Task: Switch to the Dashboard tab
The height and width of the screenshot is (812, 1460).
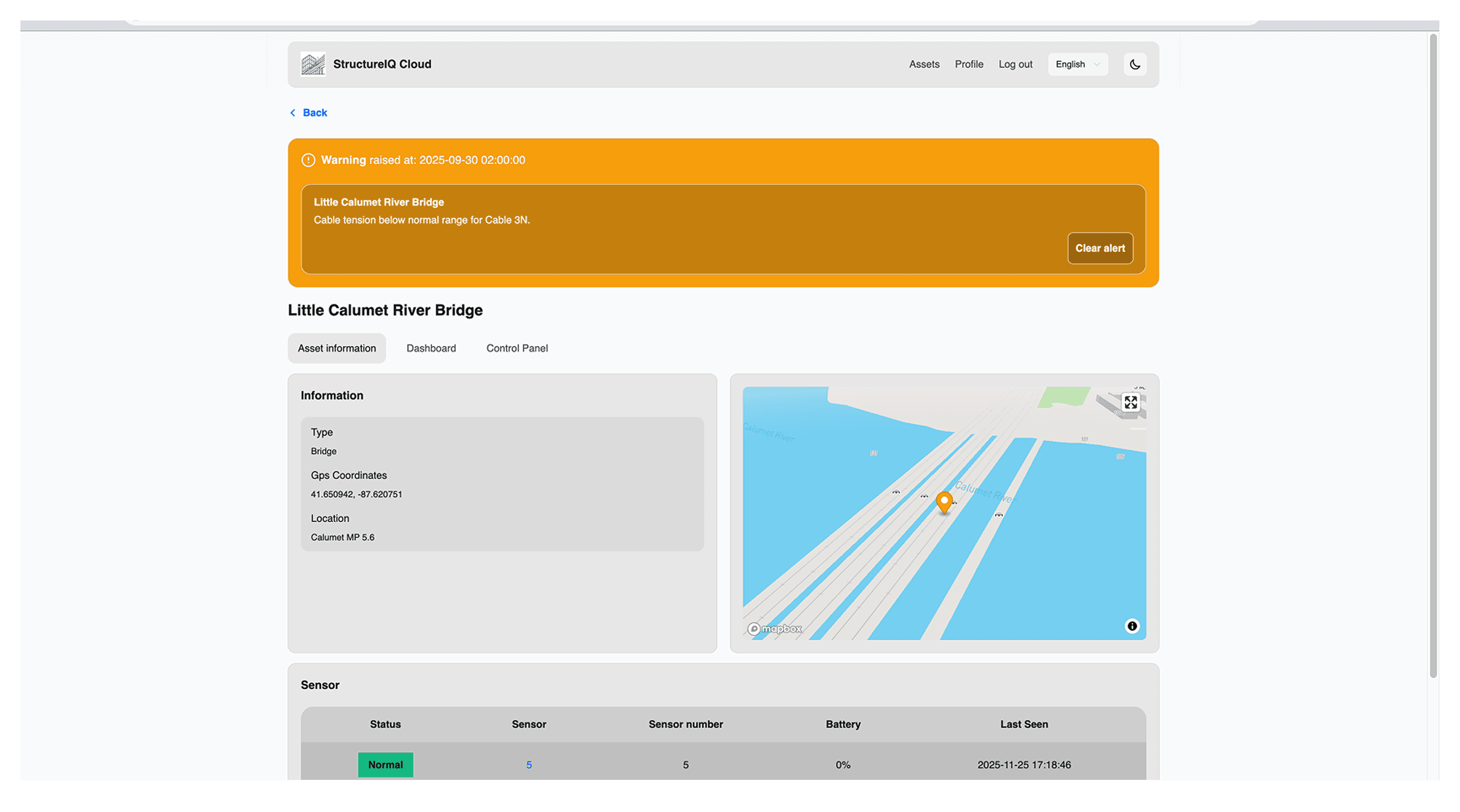Action: pos(431,348)
